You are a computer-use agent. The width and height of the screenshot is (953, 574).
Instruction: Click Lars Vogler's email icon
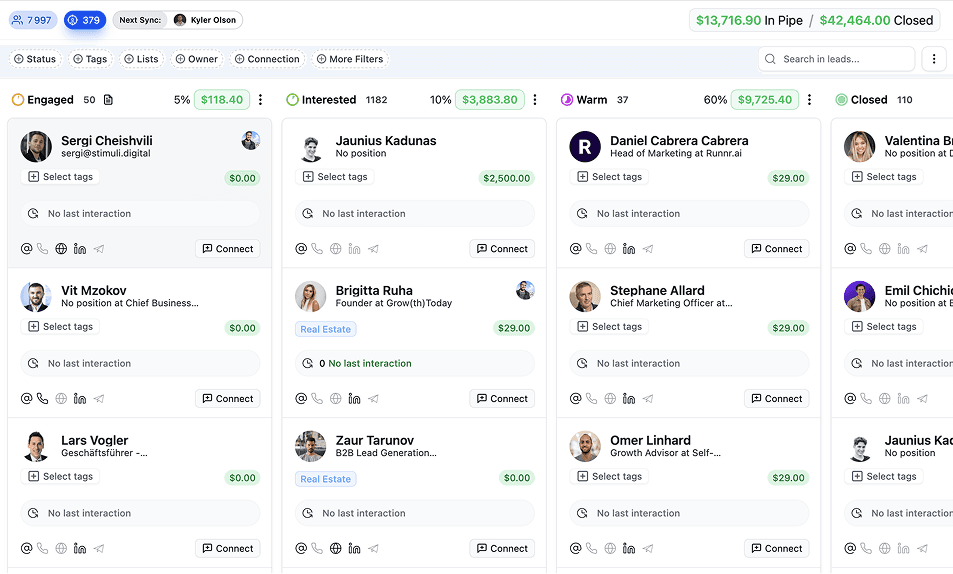coord(26,548)
